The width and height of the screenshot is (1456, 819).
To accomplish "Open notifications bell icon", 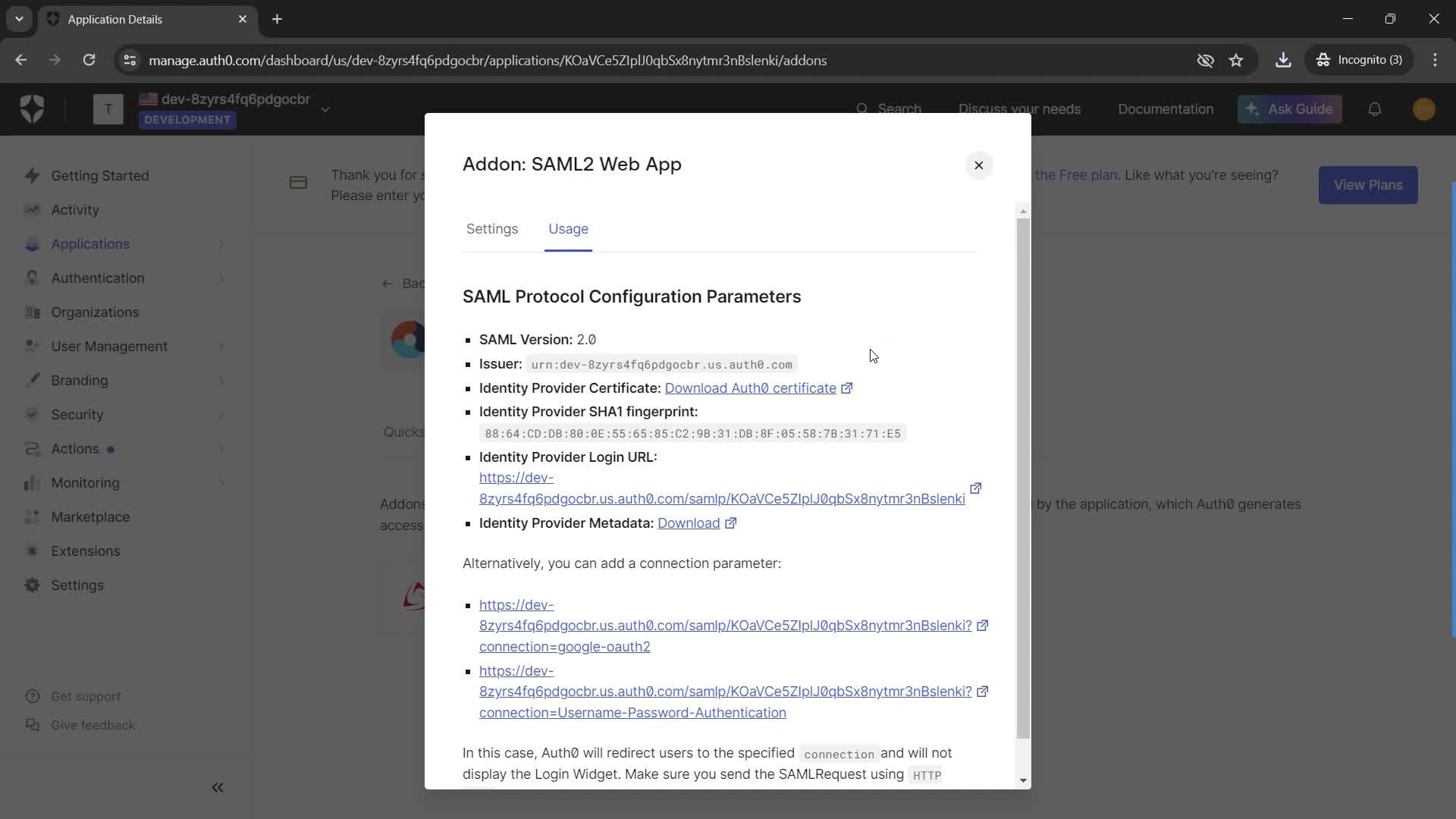I will click(x=1375, y=109).
